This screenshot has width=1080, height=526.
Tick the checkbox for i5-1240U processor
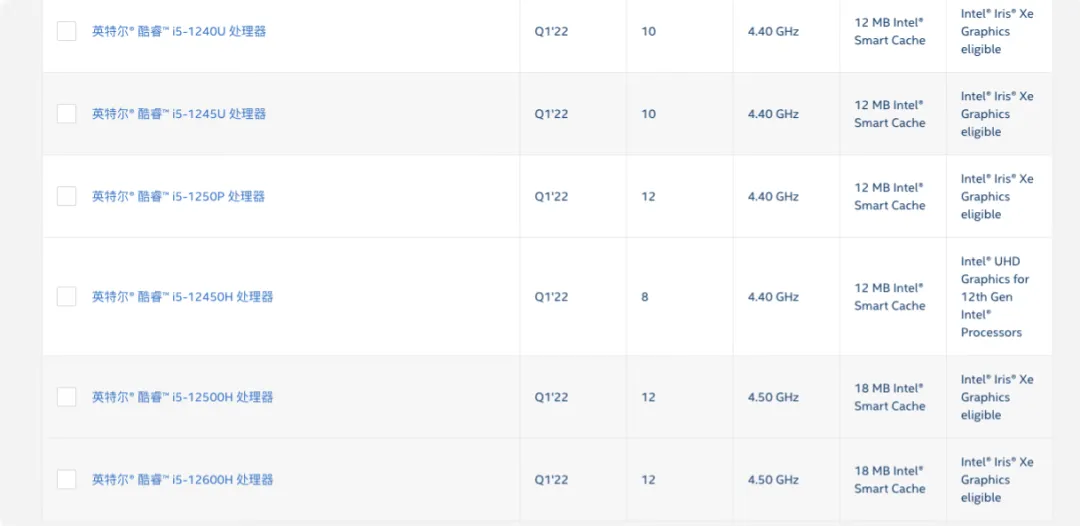click(67, 31)
